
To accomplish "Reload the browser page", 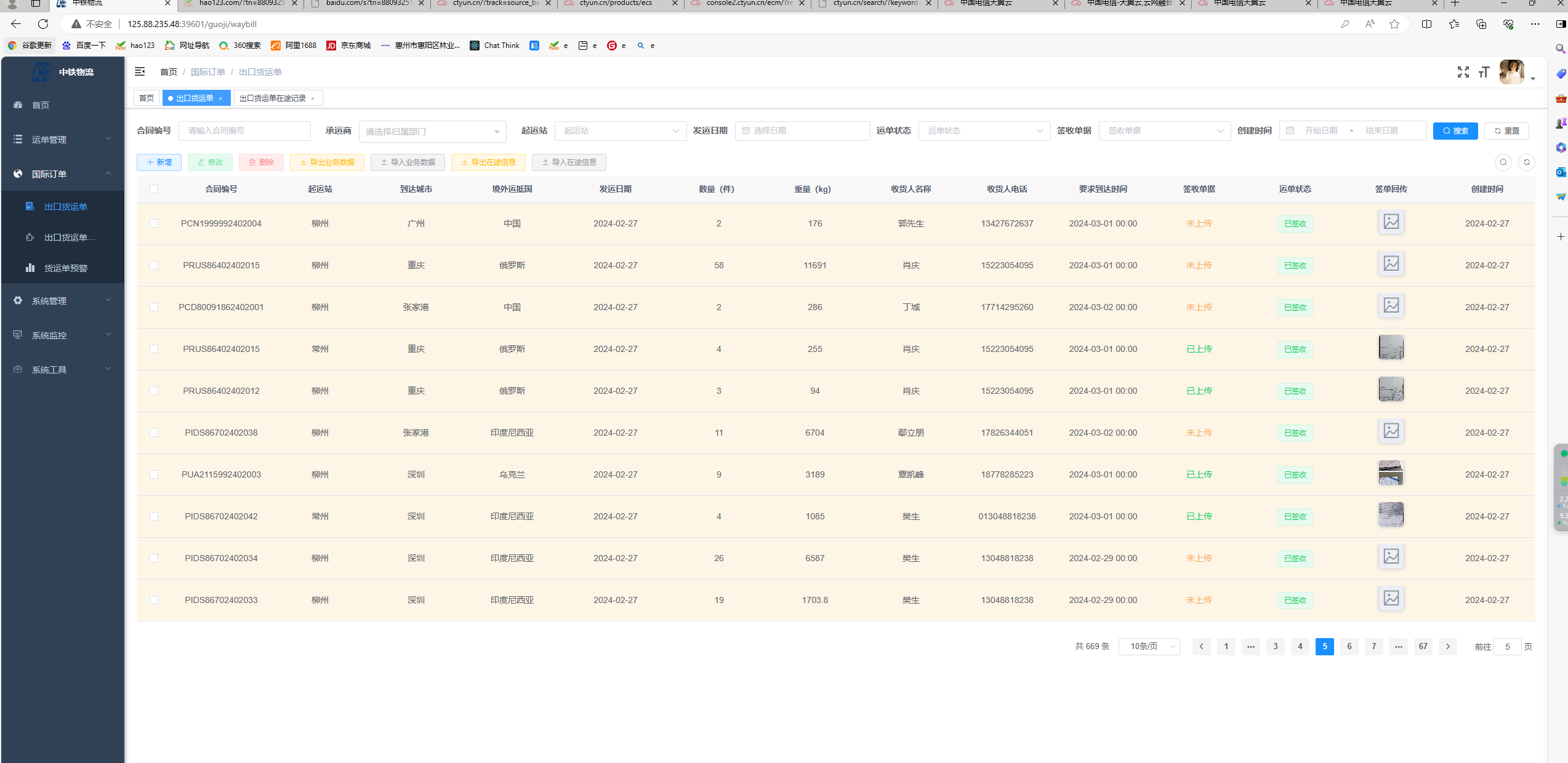I will pyautogui.click(x=42, y=24).
